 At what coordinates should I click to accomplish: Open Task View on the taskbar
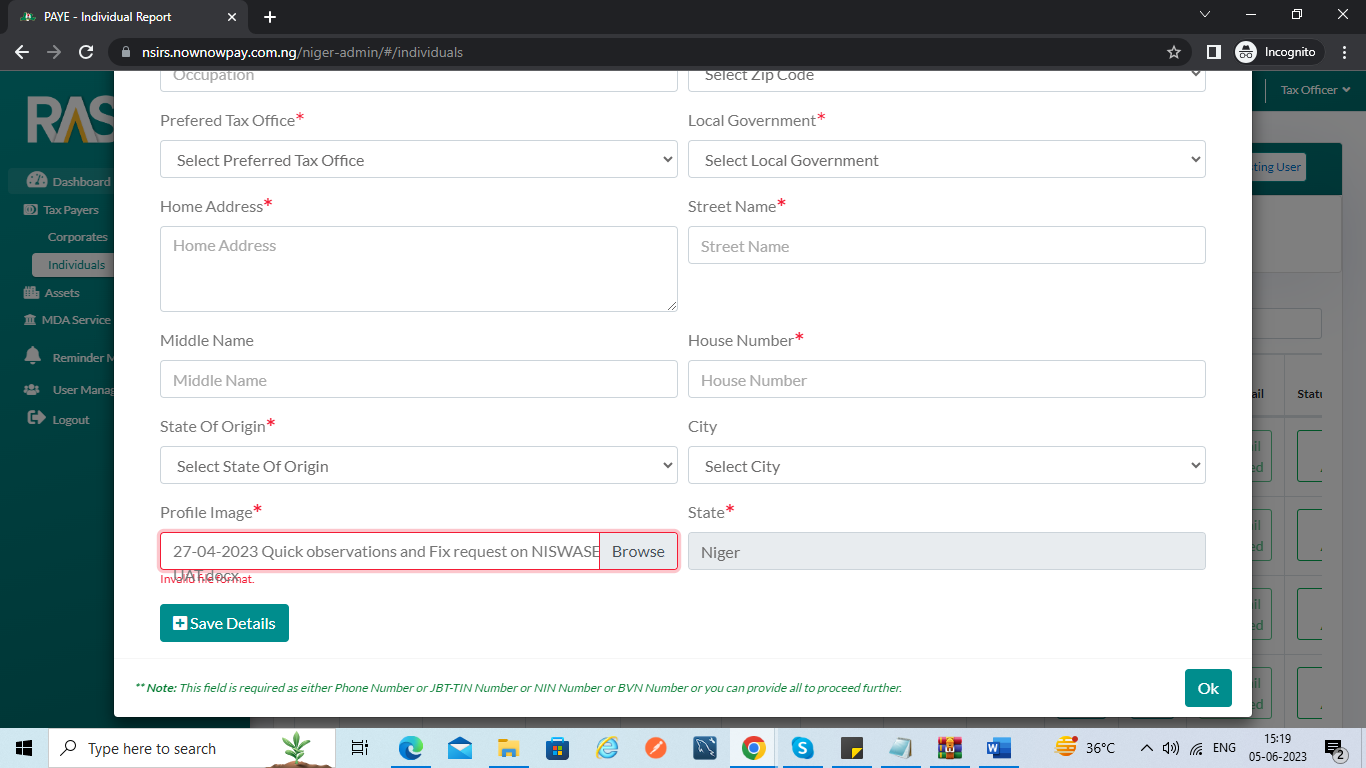tap(361, 748)
